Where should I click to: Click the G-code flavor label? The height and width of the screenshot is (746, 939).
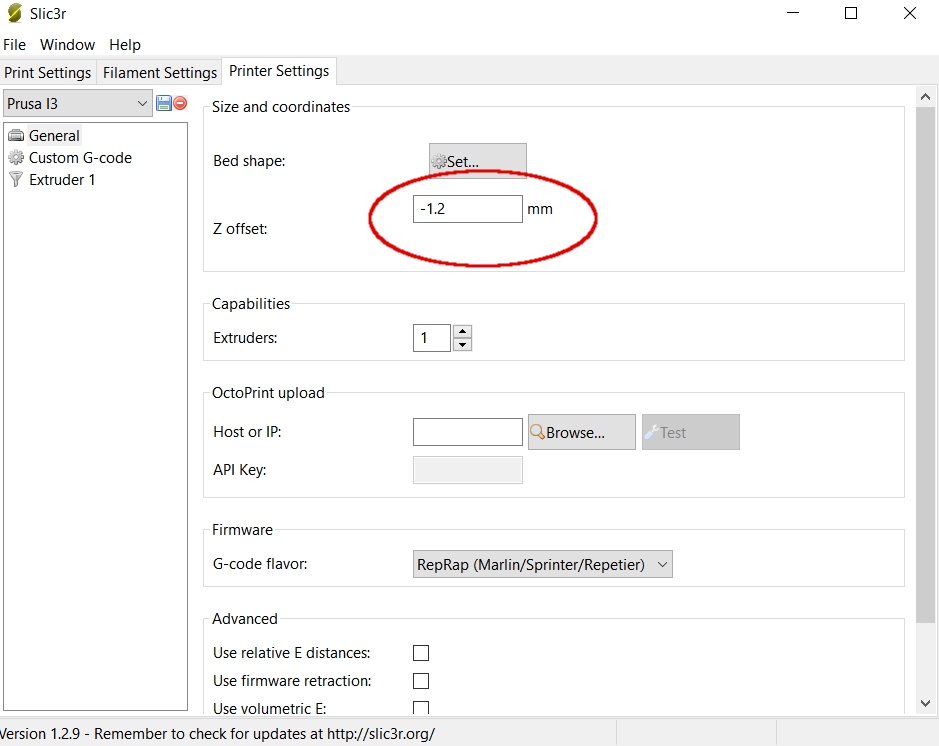[x=260, y=564]
